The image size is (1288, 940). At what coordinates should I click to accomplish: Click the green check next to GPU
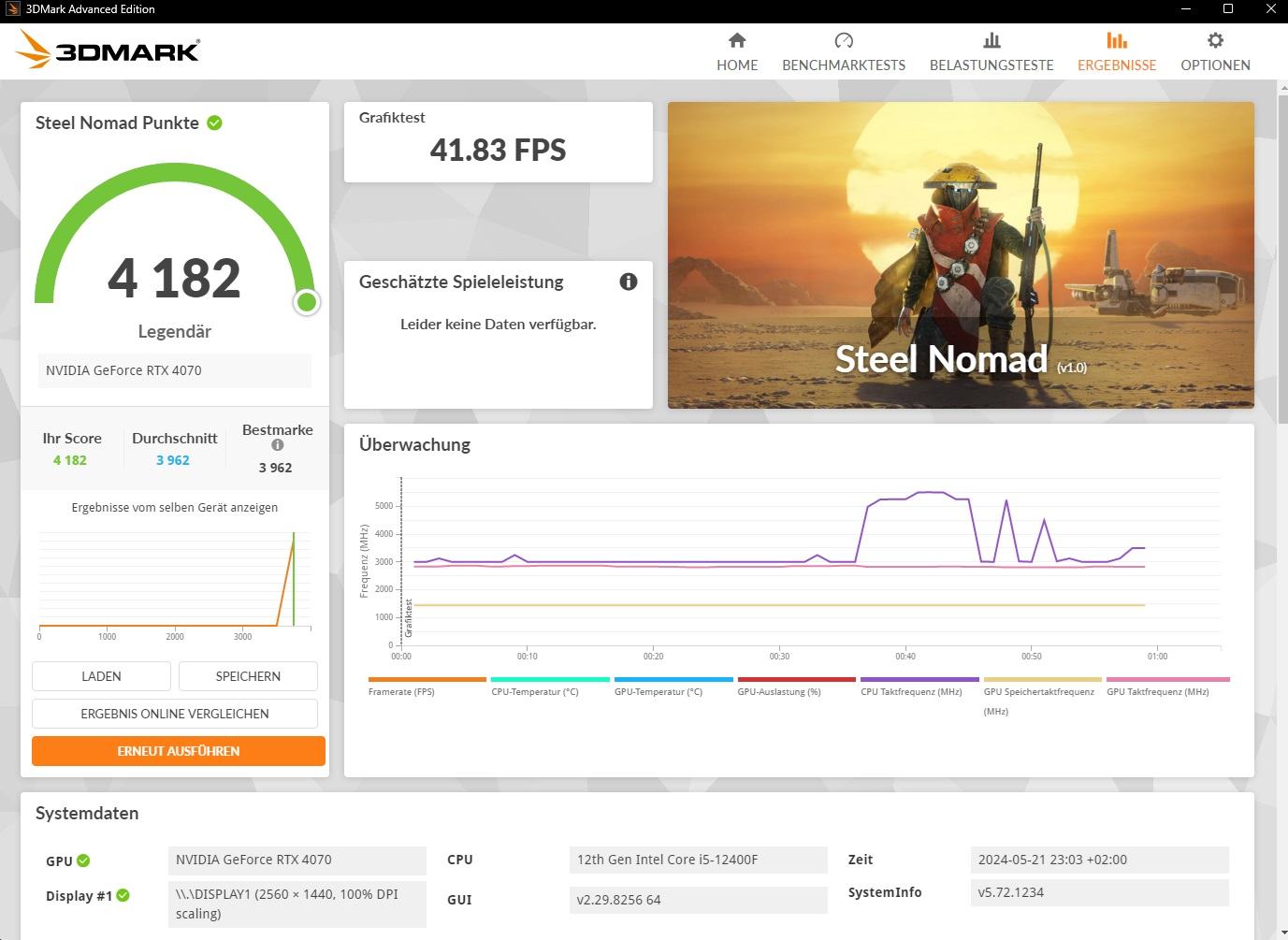[83, 860]
